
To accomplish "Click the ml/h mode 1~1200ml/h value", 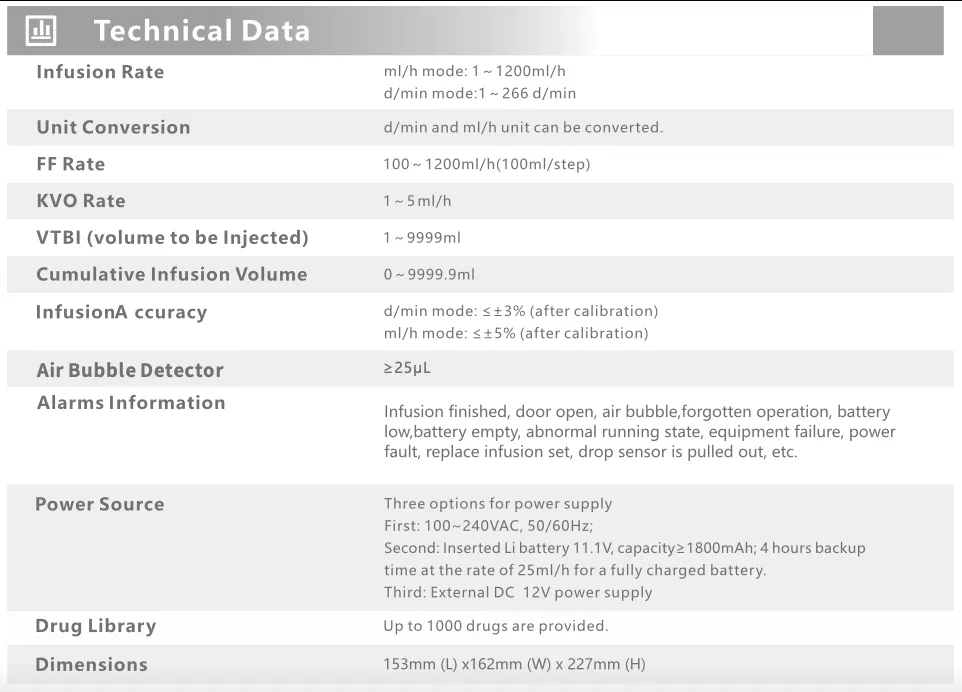I will pyautogui.click(x=475, y=71).
